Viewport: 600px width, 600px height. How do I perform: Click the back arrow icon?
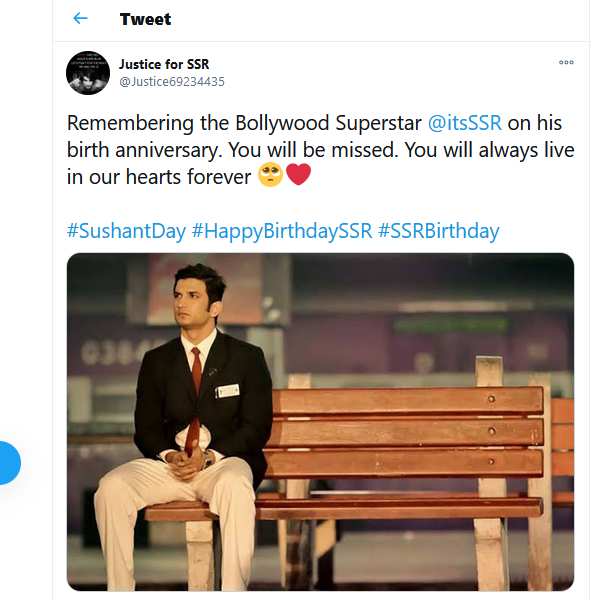81,19
